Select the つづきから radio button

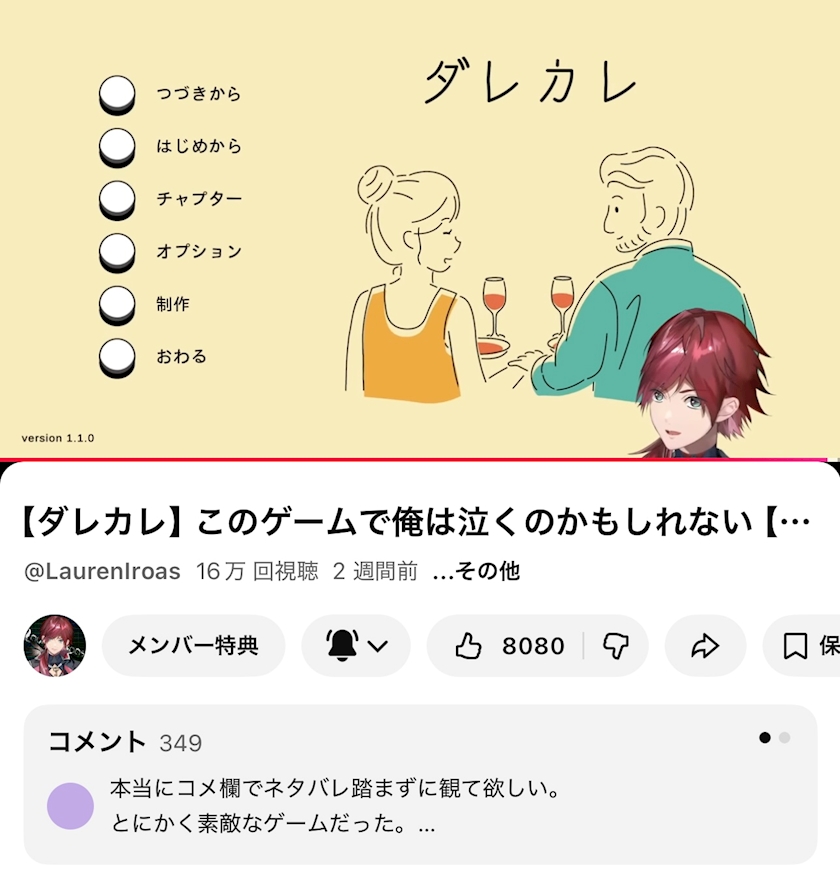117,95
